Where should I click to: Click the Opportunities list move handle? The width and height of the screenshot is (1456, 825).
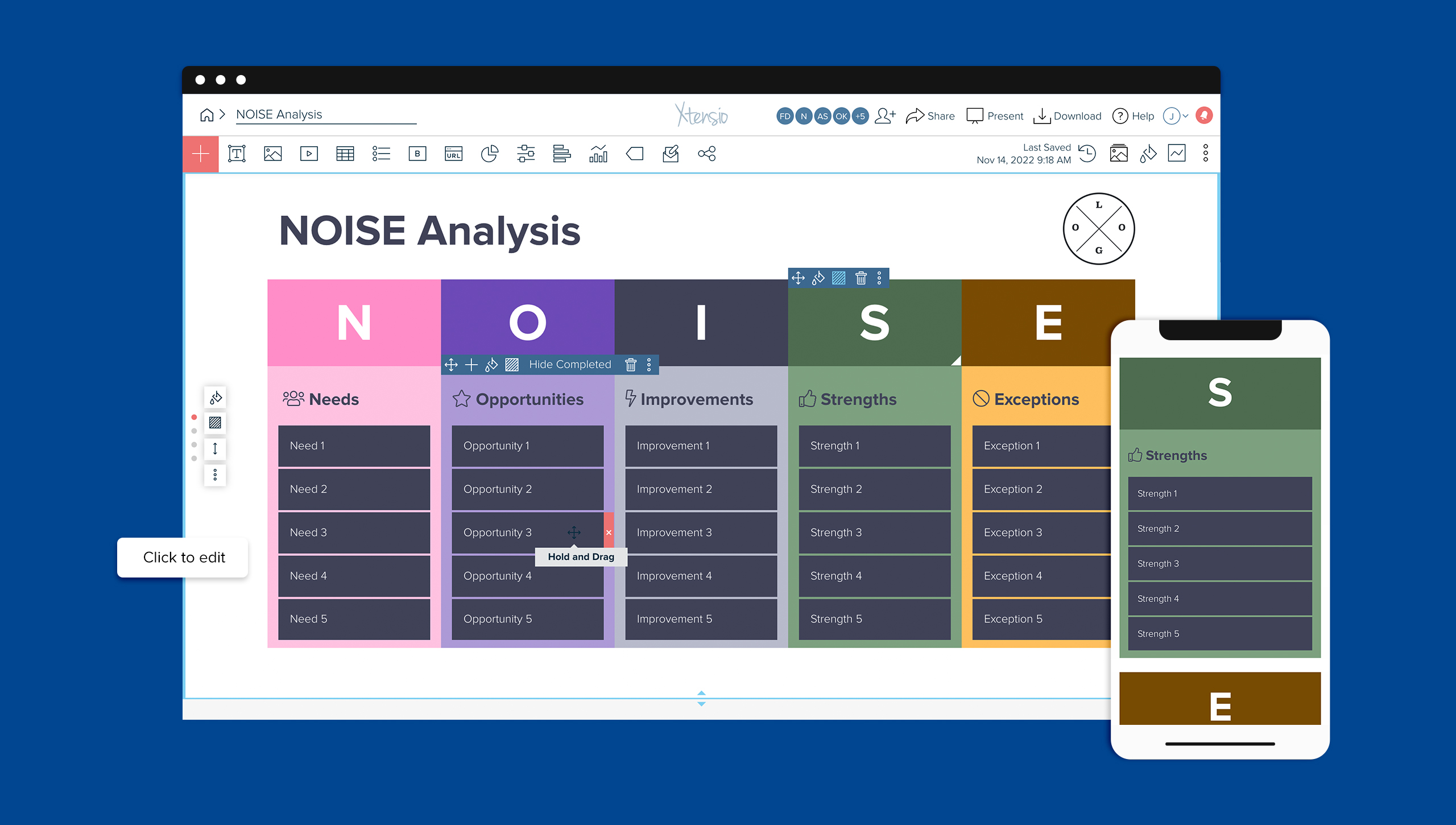(x=451, y=365)
